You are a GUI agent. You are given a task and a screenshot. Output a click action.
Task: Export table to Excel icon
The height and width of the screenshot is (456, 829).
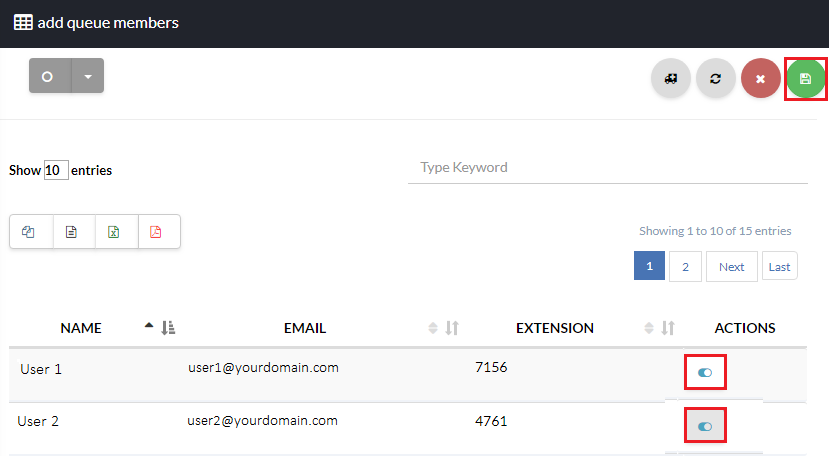[x=115, y=232]
